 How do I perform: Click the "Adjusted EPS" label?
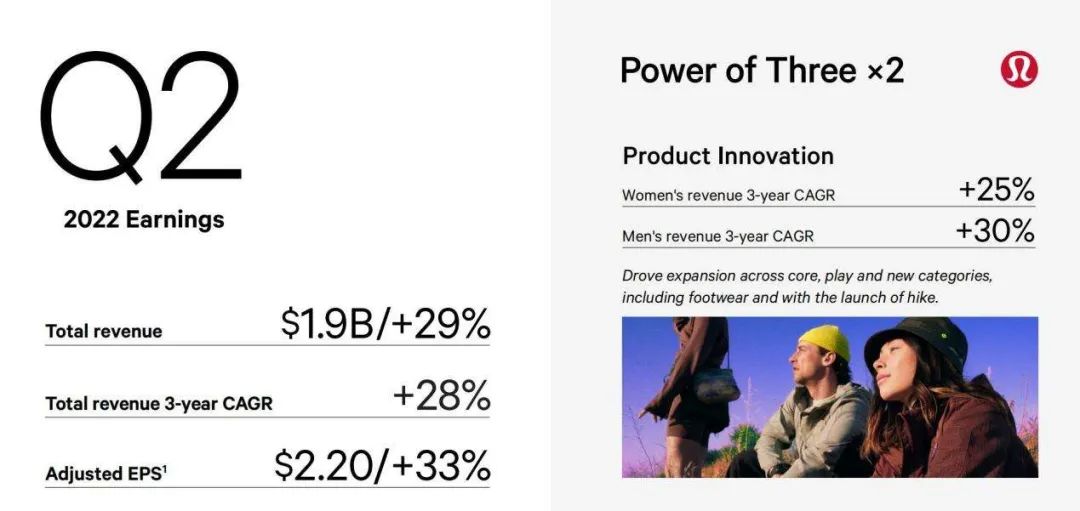click(x=106, y=474)
